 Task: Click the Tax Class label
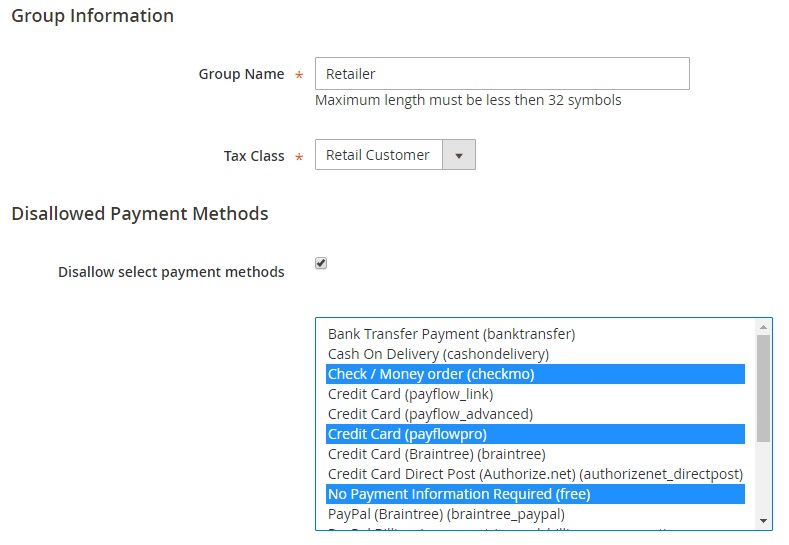254,156
